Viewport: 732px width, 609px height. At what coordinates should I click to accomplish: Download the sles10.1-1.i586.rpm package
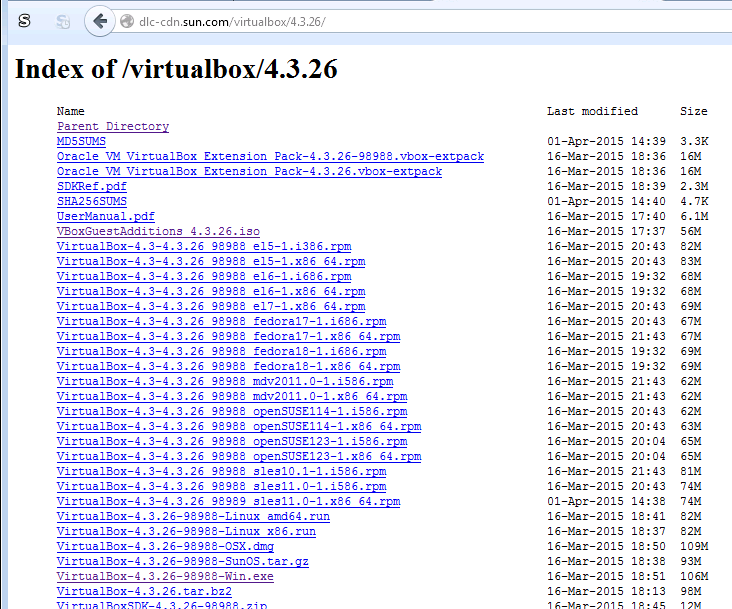[222, 471]
